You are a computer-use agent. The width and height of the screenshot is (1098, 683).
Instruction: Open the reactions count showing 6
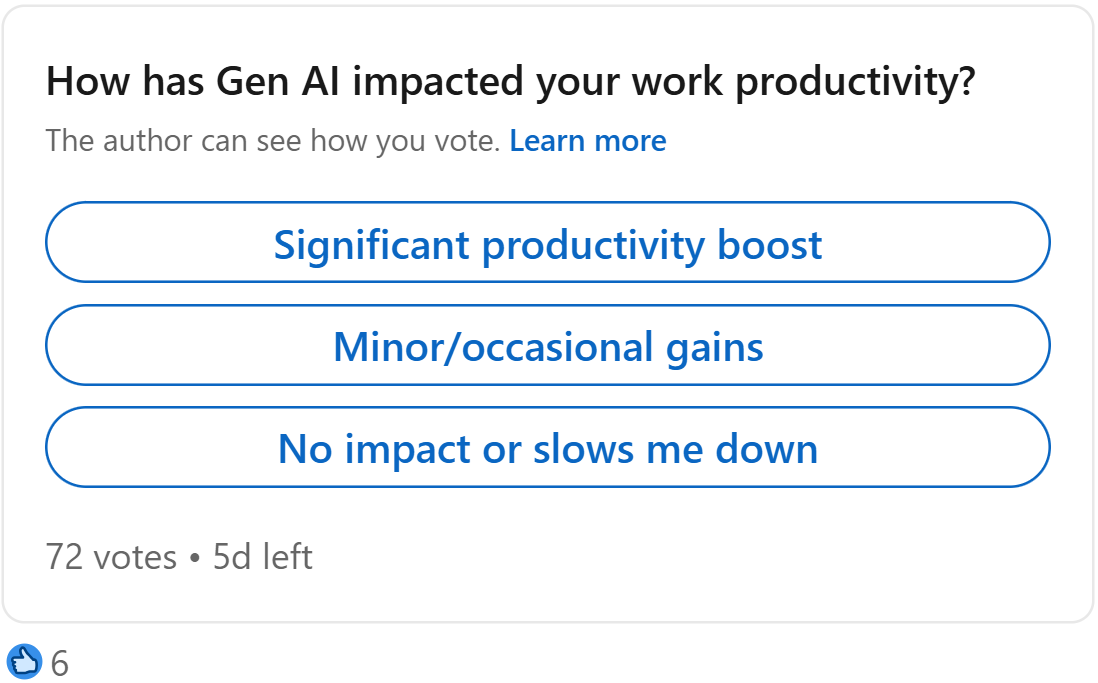tap(60, 663)
